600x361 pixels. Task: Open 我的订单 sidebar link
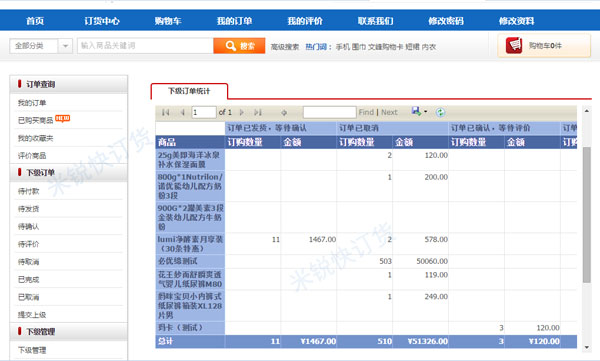click(32, 103)
